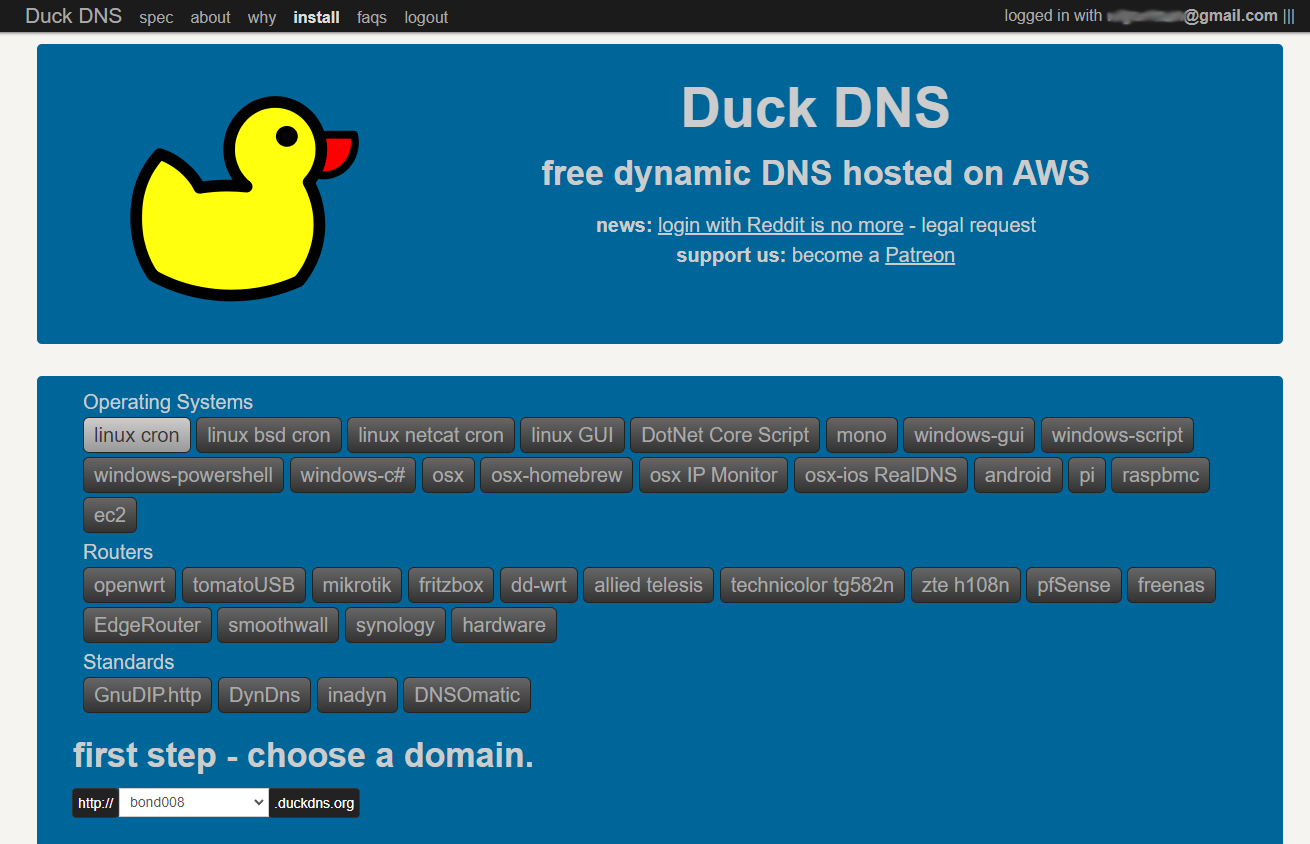Select technicolor tg582n button

[x=812, y=585]
